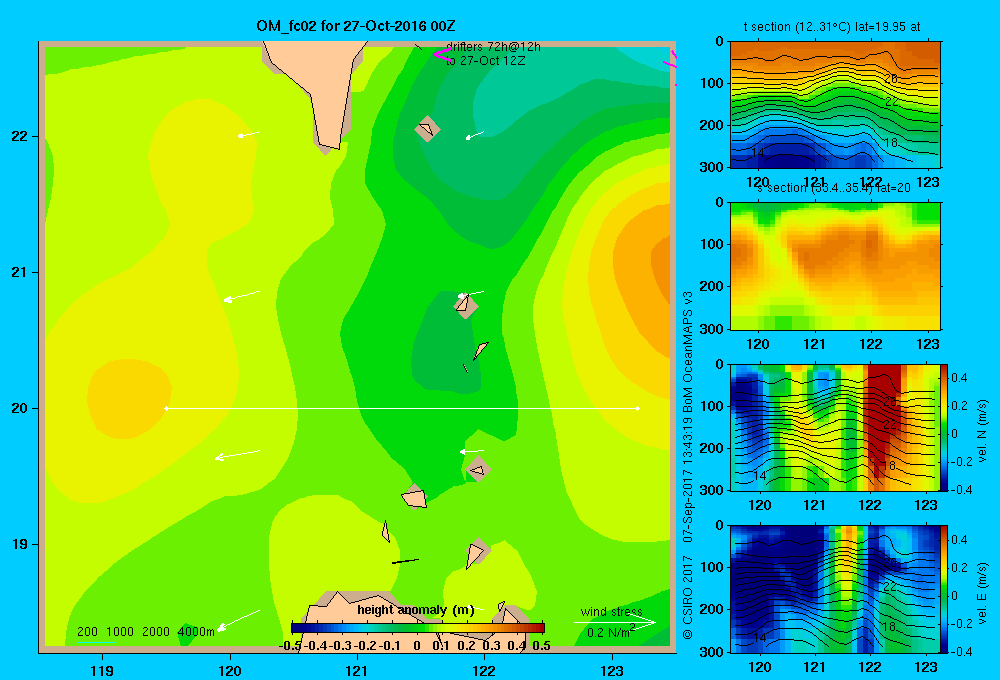Click the vertical 'CSIRO 2017 BoM OceanMAPS v3' credit text
1000x680 pixels.
[x=688, y=466]
